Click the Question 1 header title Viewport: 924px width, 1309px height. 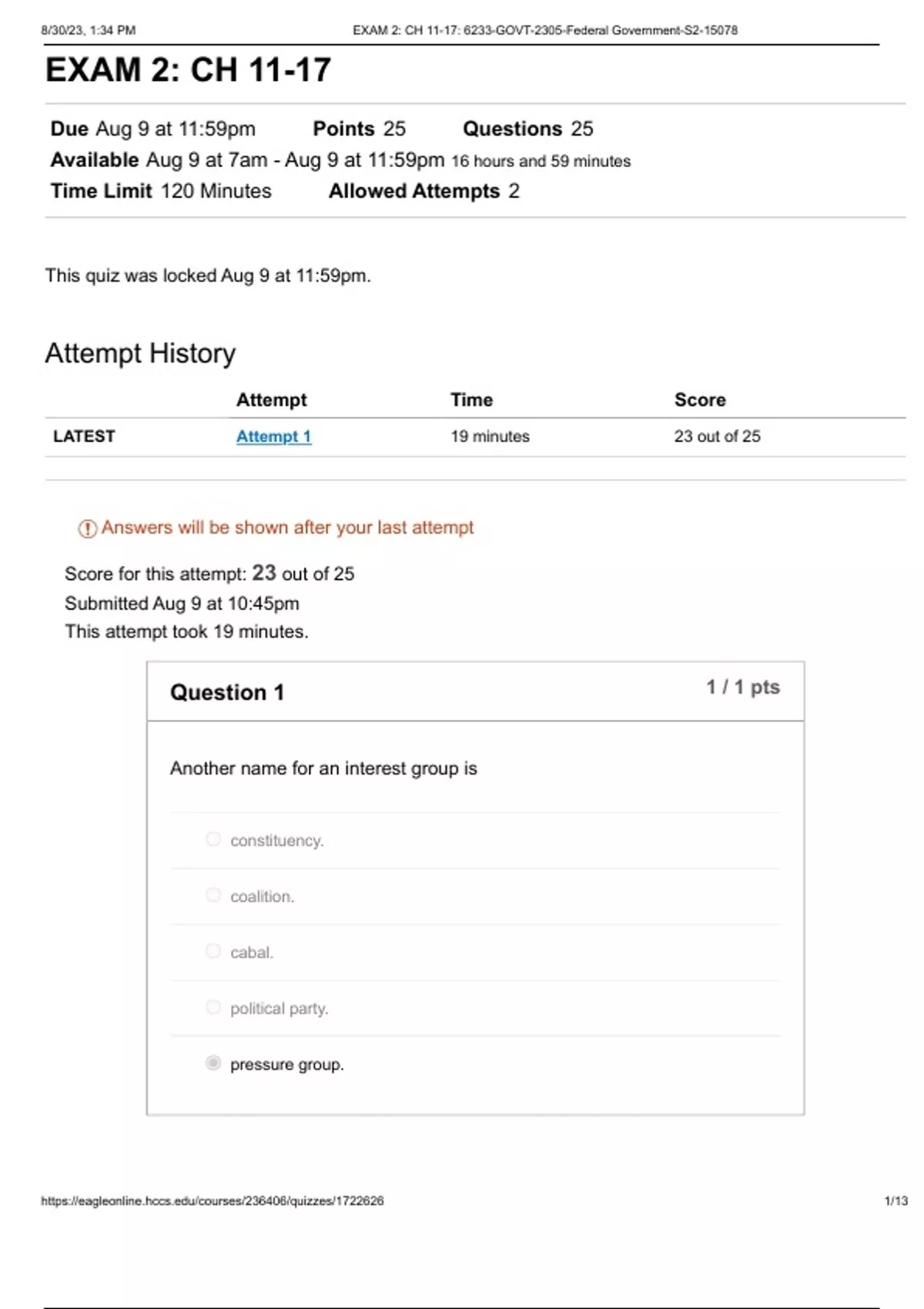coord(227,692)
